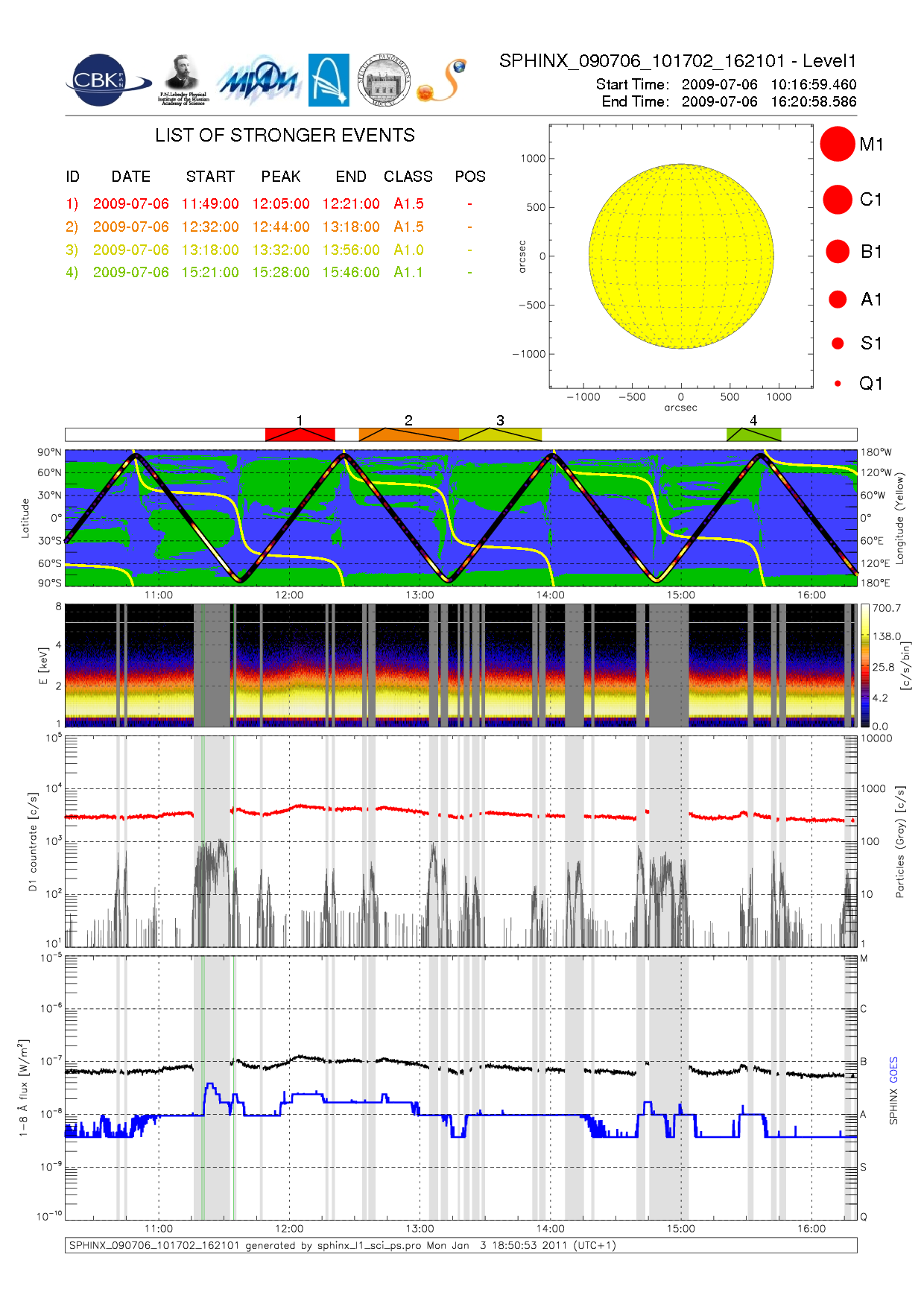
Task: Click the spectrogram intensity color bar
Action: pyautogui.click(x=864, y=665)
